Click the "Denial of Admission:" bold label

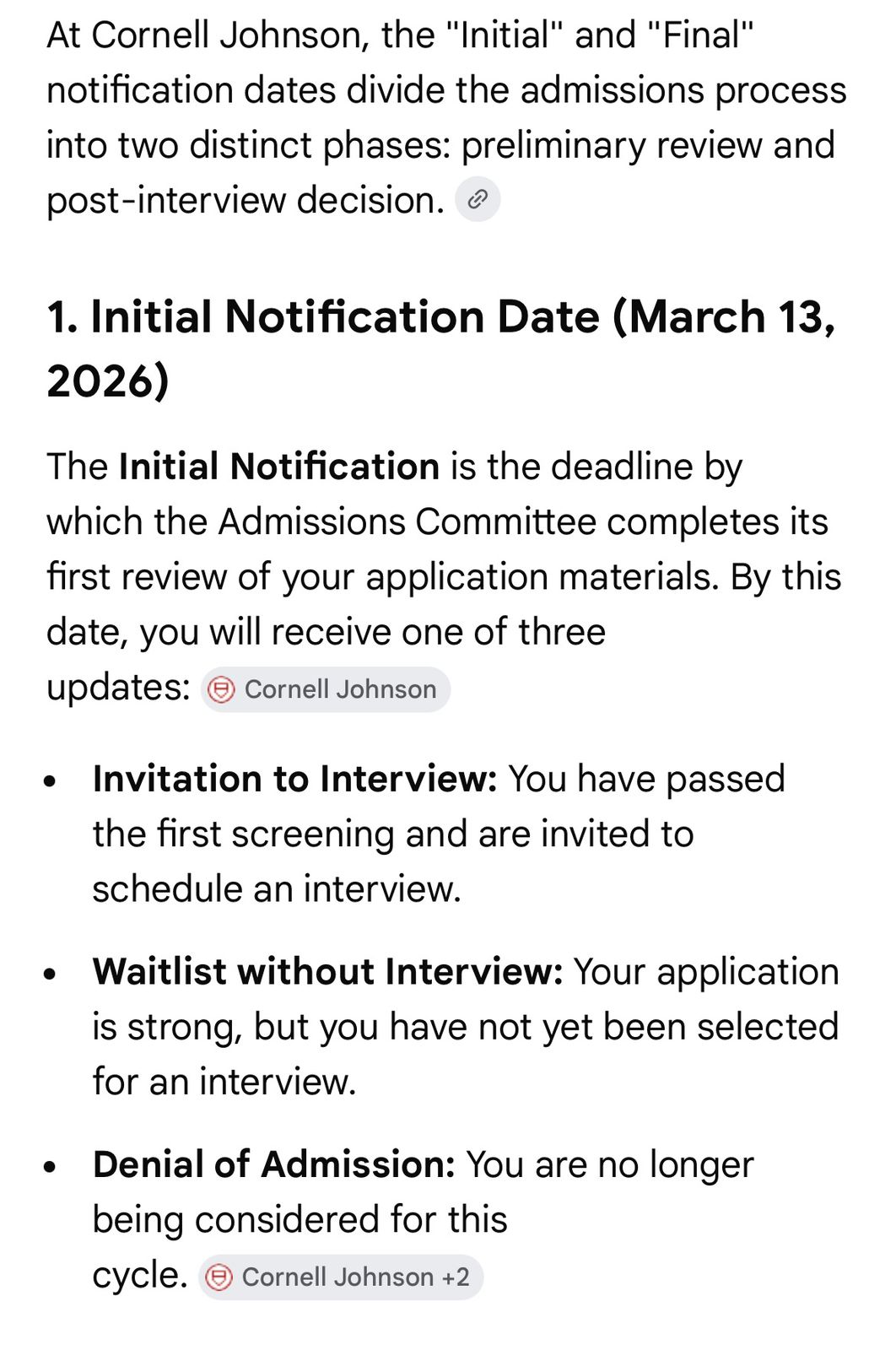274,1165
